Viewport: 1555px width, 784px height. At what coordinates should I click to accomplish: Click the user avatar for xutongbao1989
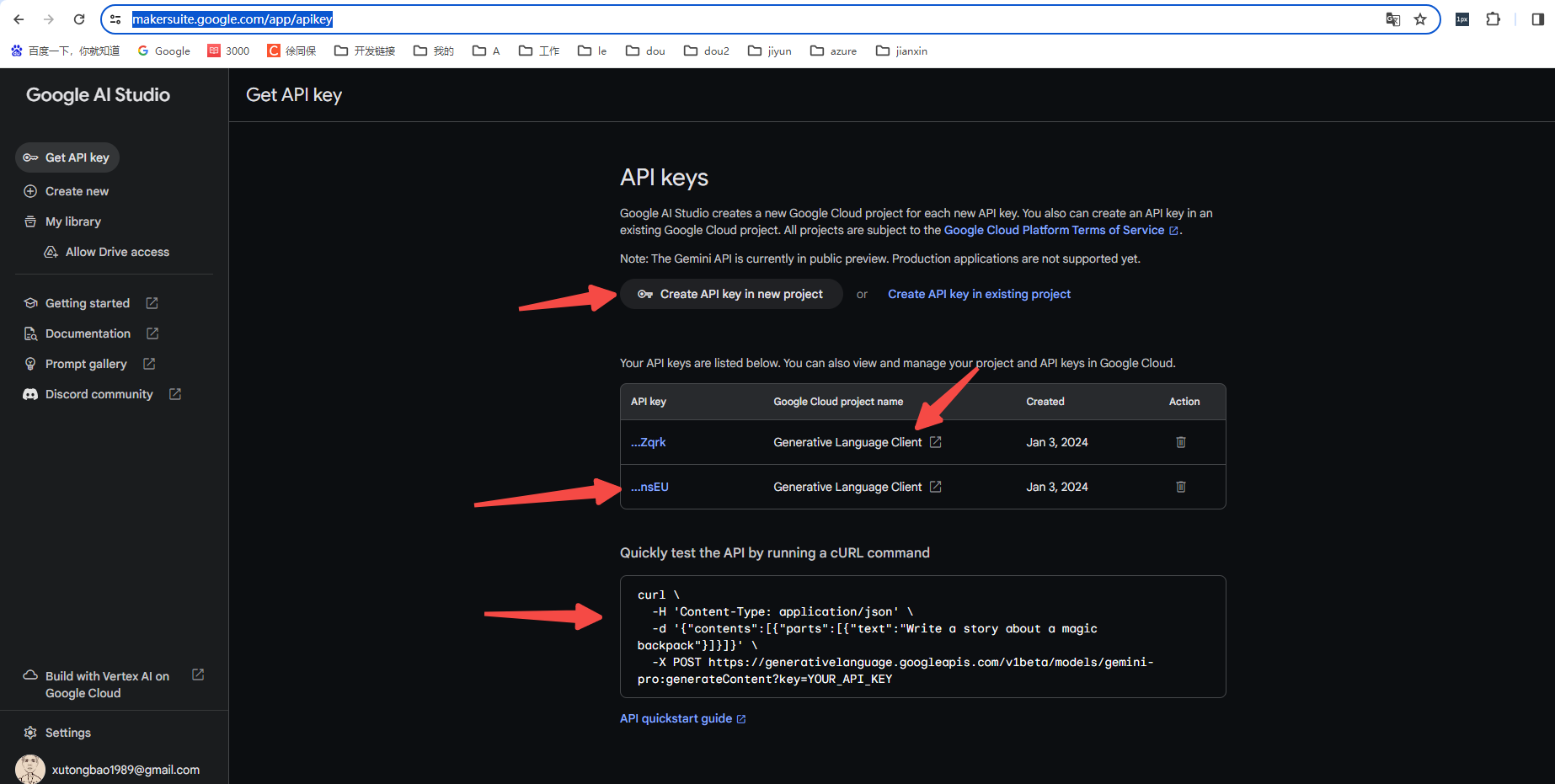(x=30, y=770)
